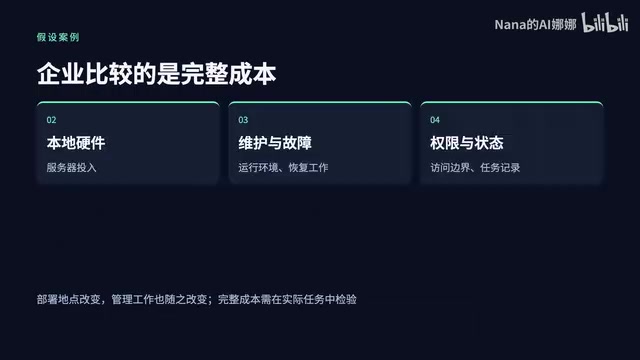640x360 pixels.
Task: Click the green top border of card 02
Action: point(128,102)
